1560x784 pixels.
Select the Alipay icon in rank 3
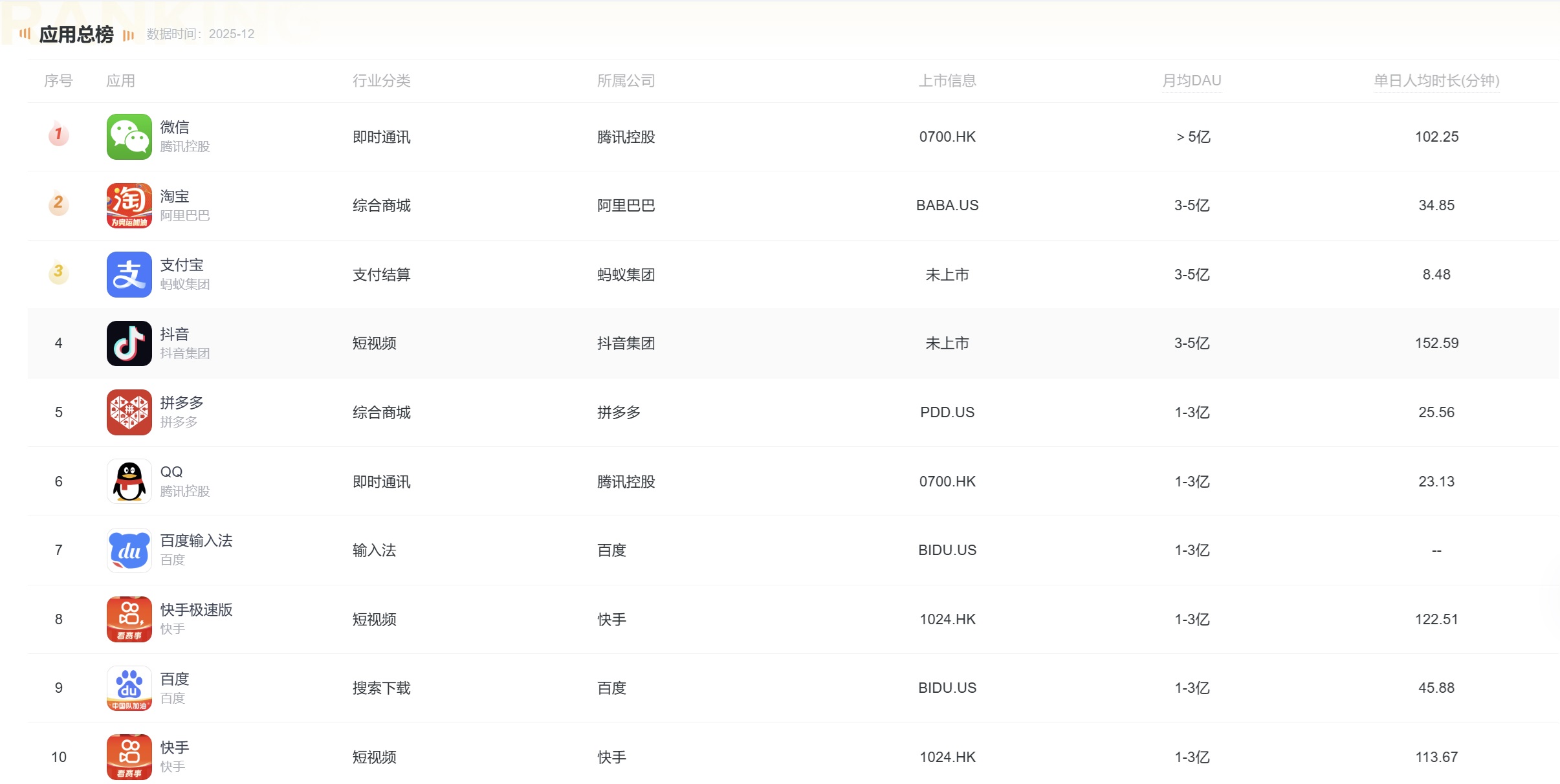[x=129, y=274]
